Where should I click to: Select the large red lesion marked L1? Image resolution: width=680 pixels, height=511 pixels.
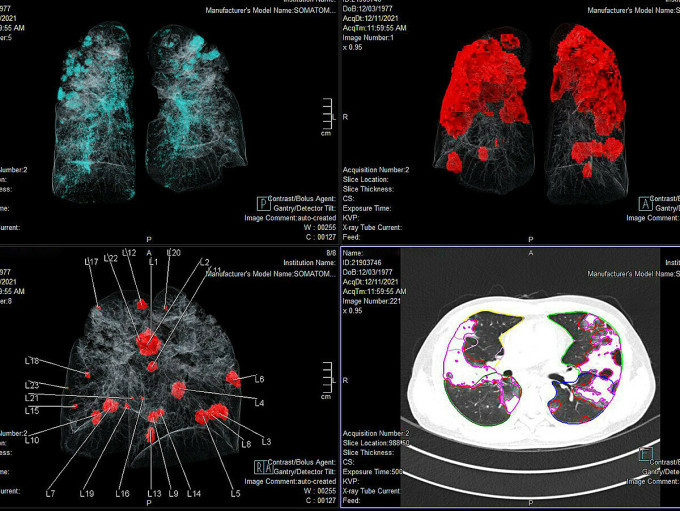[150, 343]
